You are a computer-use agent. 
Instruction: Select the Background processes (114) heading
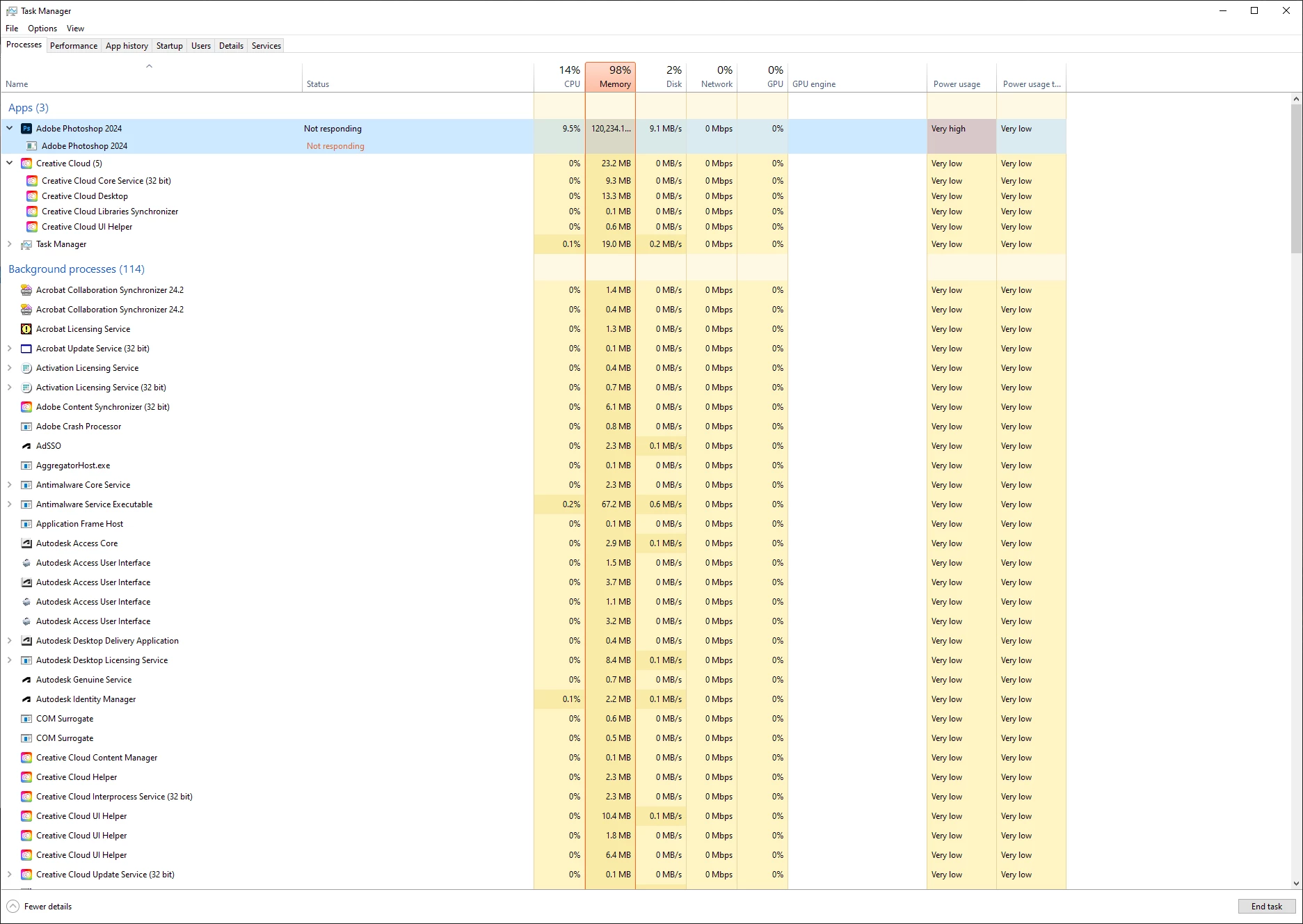point(77,269)
